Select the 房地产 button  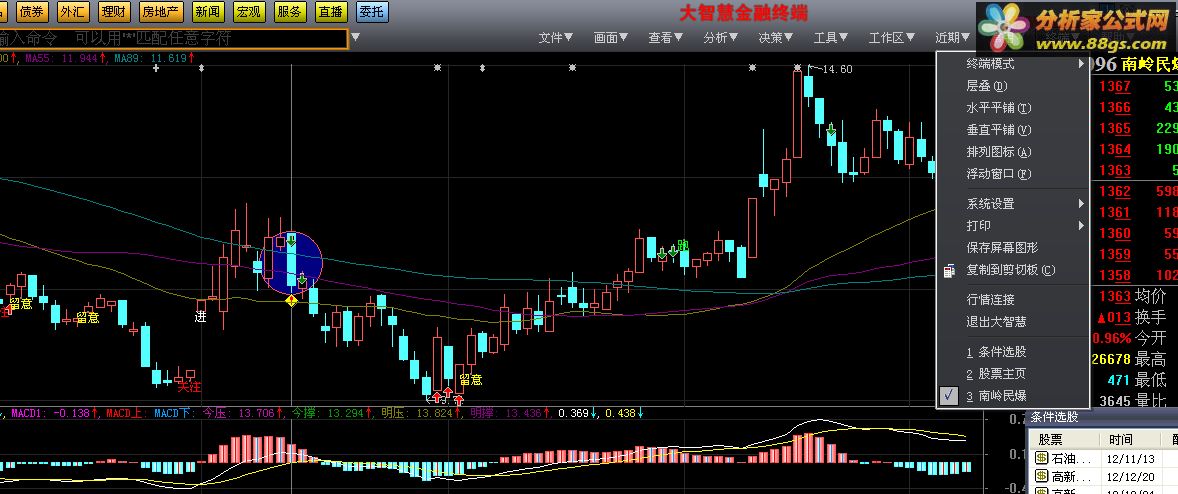click(161, 11)
